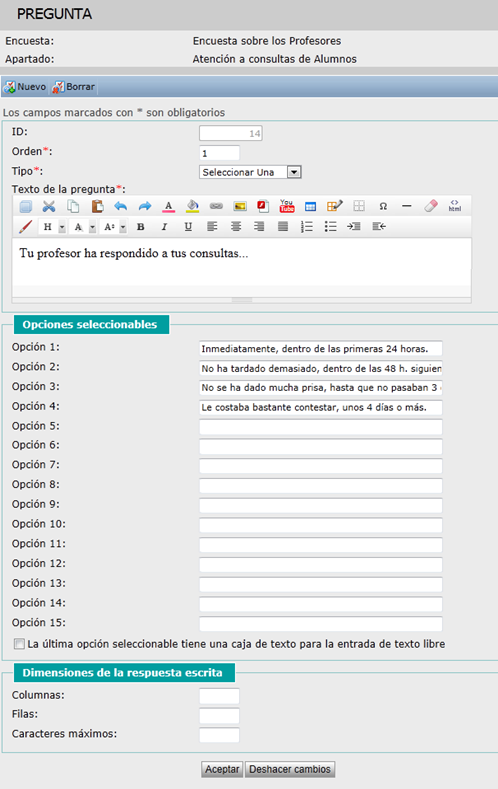Insert a YouTube video
This screenshot has width=498, height=789.
287,206
